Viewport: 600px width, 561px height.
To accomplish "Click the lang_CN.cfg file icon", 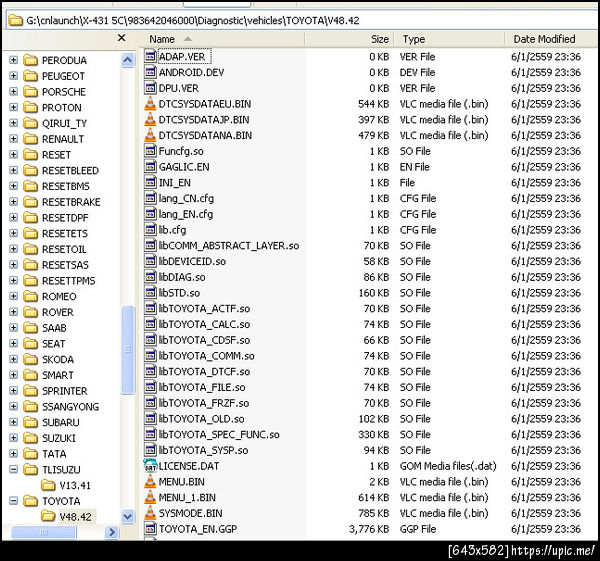I will (151, 198).
